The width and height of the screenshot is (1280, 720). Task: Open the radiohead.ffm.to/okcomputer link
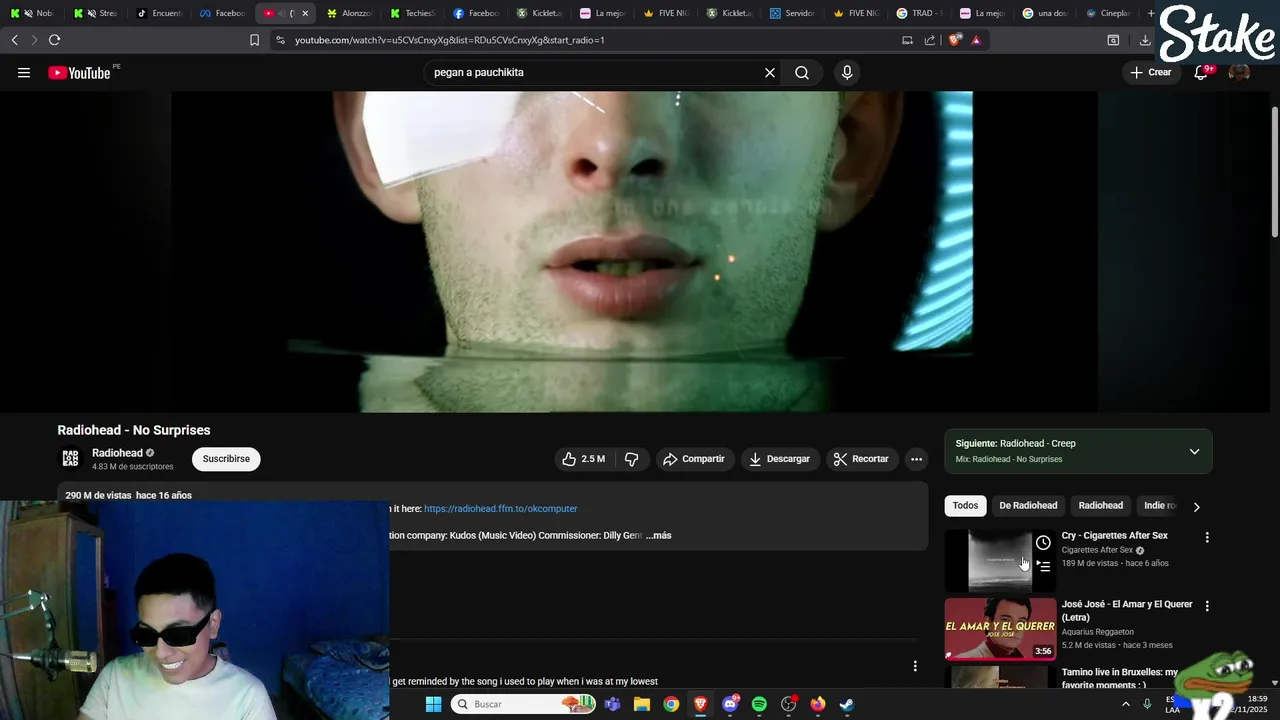[x=500, y=509]
